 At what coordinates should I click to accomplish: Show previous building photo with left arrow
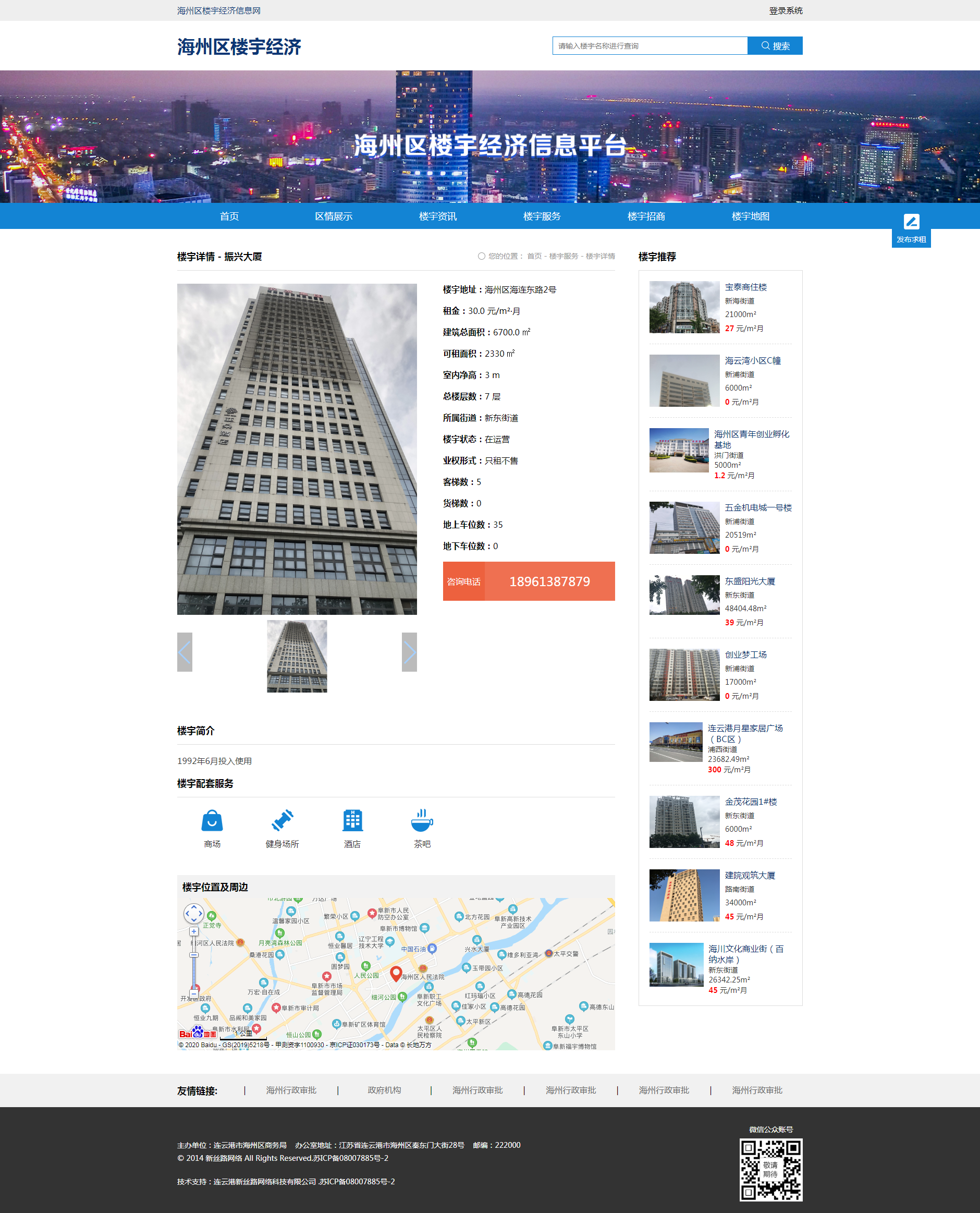[x=185, y=652]
